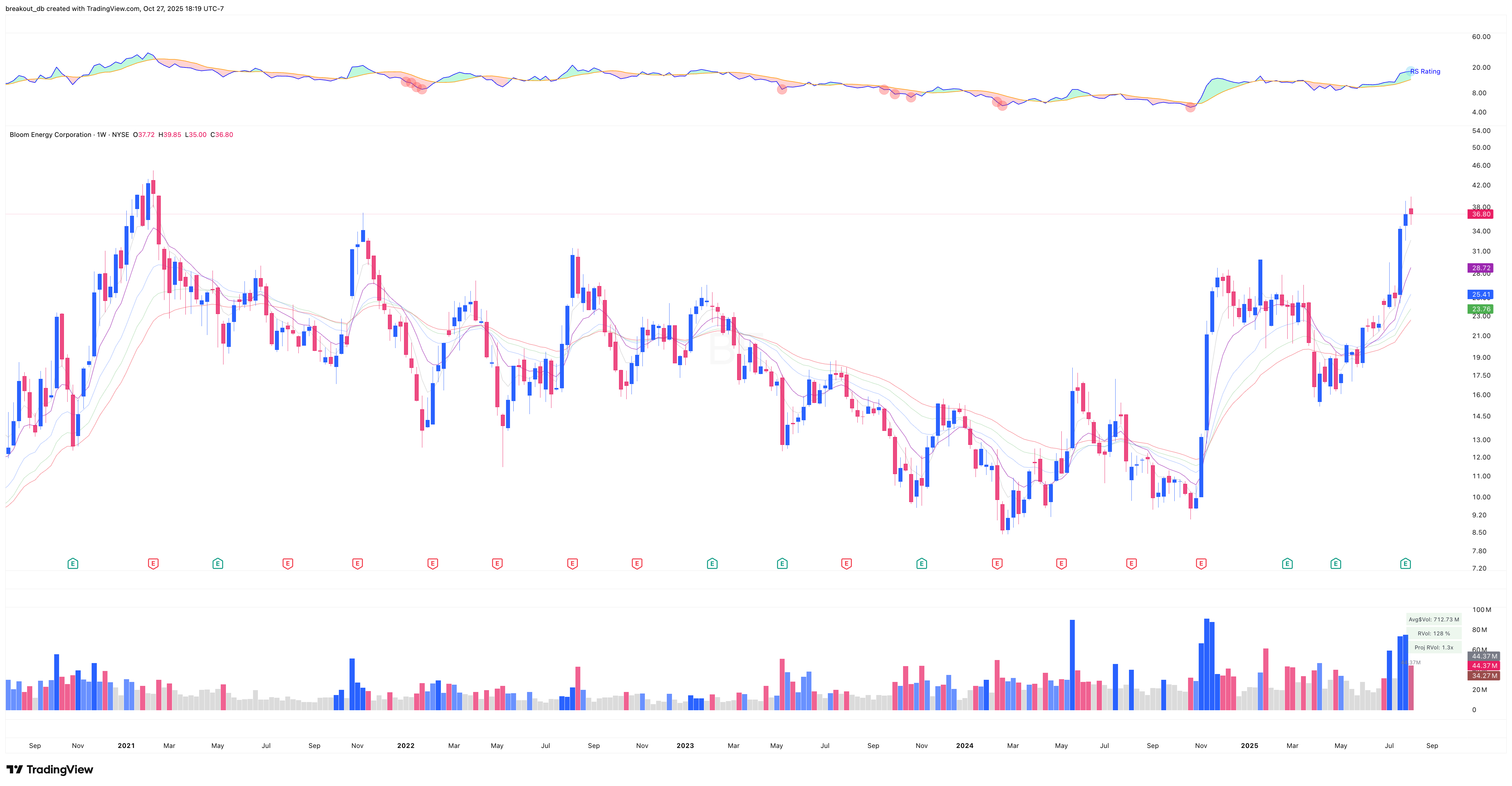
Task: Toggle the purple 28.72 moving average label
Action: point(1482,267)
